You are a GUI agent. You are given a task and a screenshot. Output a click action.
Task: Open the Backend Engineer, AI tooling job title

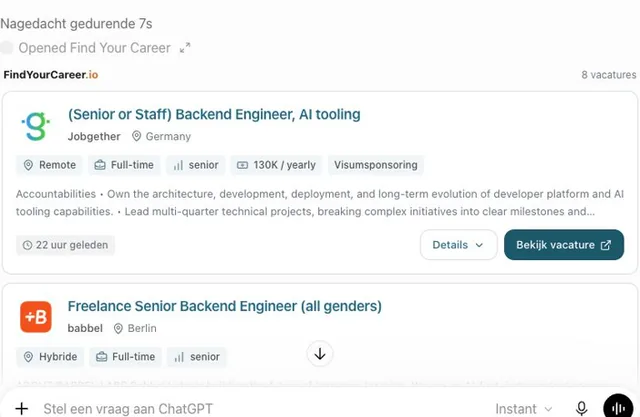[x=214, y=114]
